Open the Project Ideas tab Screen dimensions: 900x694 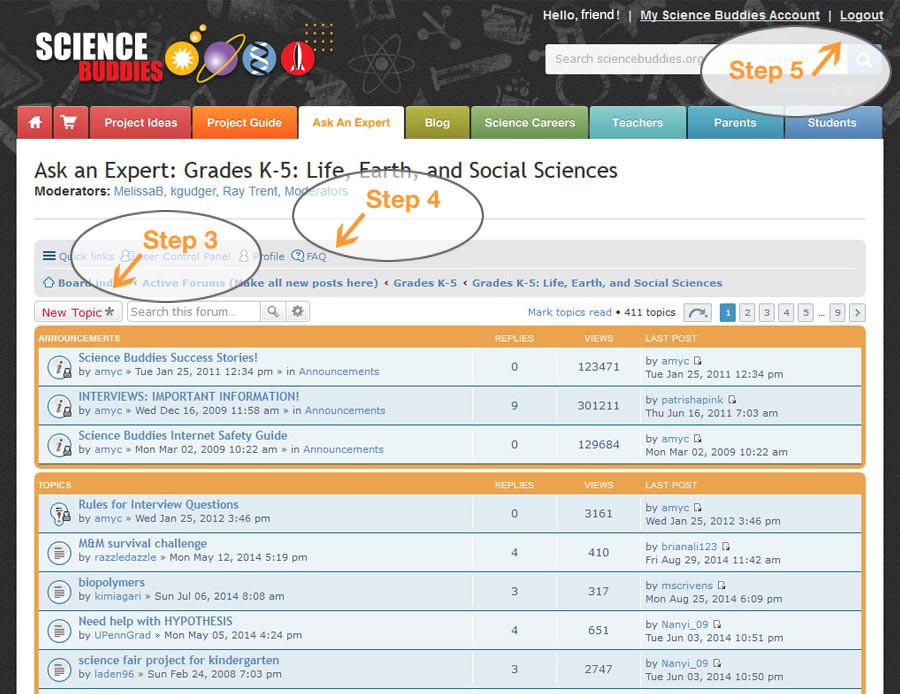(x=141, y=122)
